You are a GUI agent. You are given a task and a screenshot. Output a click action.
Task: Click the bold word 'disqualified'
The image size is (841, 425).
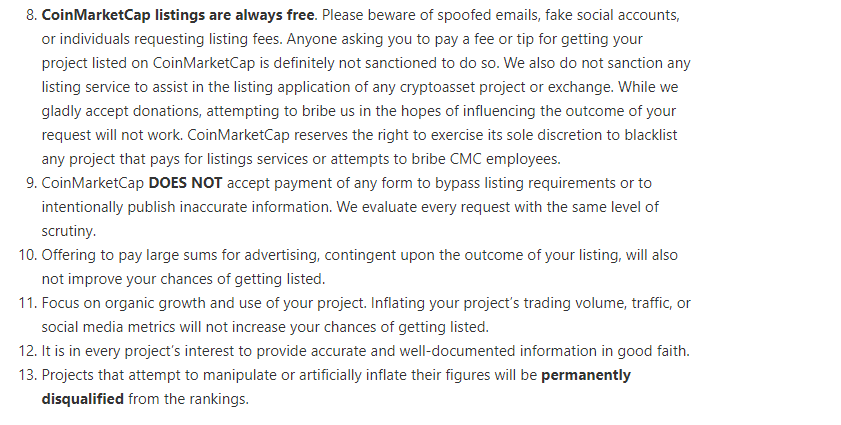83,399
